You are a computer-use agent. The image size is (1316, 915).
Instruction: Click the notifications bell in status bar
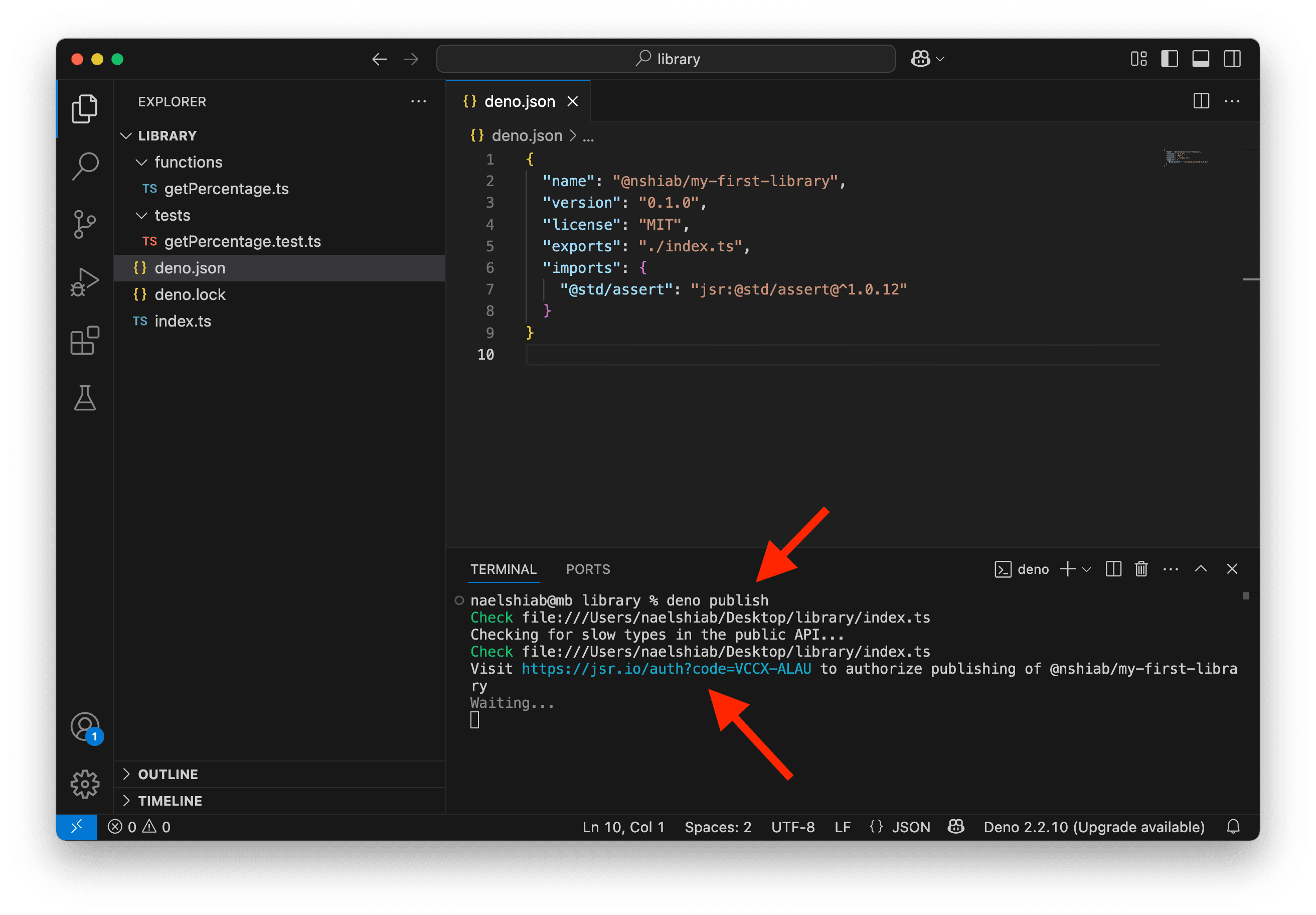pyautogui.click(x=1233, y=827)
